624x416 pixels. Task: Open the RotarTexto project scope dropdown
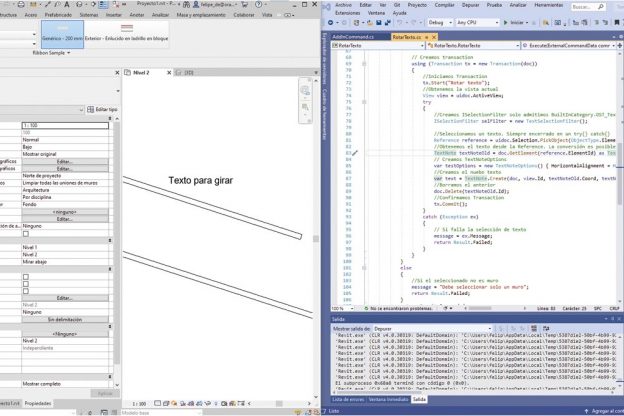(378, 45)
